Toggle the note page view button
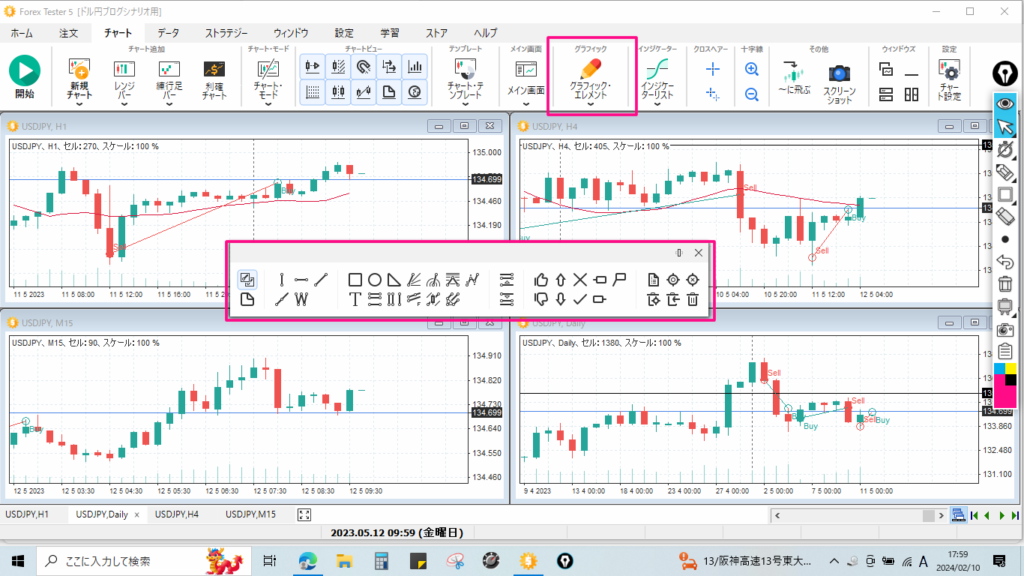Screen dimensions: 1024x576 coord(389,92)
